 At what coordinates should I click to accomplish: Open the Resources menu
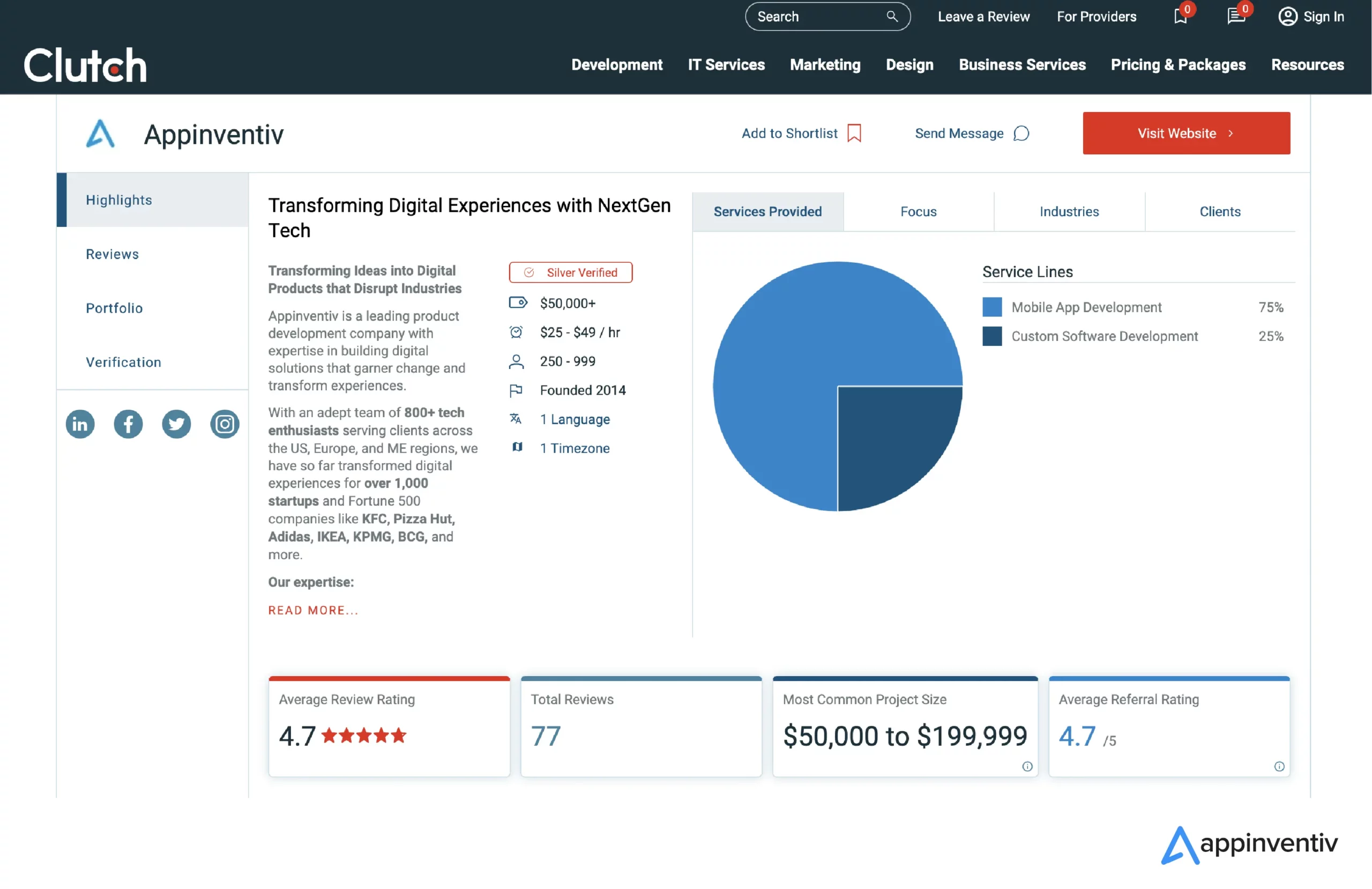pyautogui.click(x=1308, y=65)
